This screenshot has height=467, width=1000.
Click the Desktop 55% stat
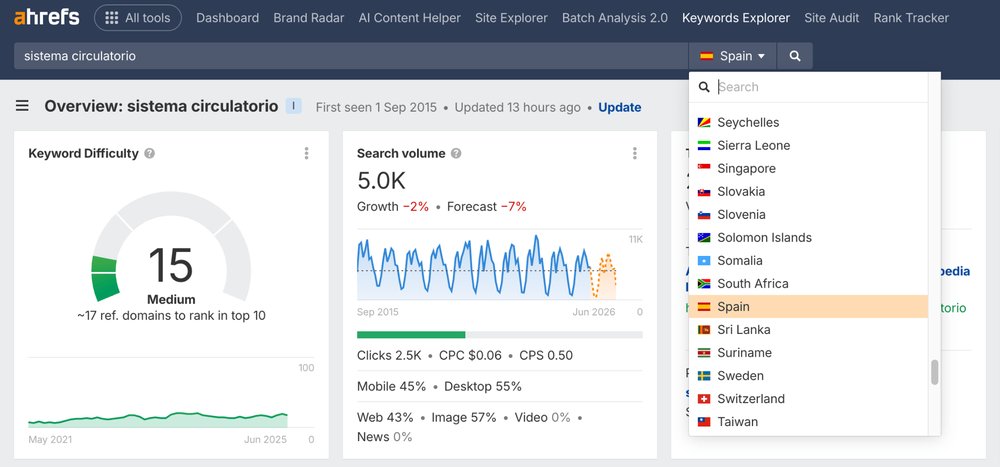coord(483,387)
